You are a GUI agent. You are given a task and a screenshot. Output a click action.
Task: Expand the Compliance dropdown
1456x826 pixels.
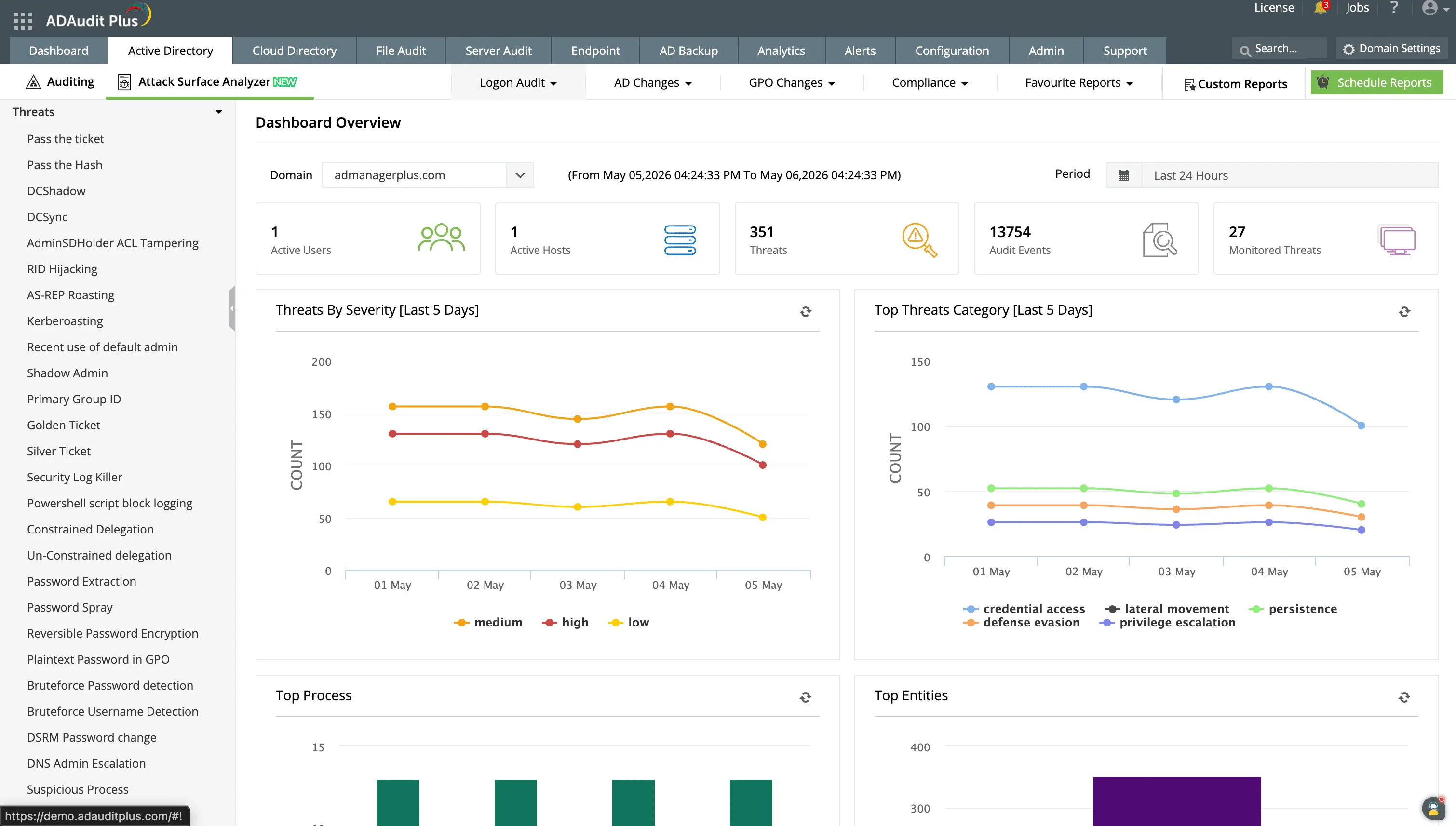coord(930,83)
